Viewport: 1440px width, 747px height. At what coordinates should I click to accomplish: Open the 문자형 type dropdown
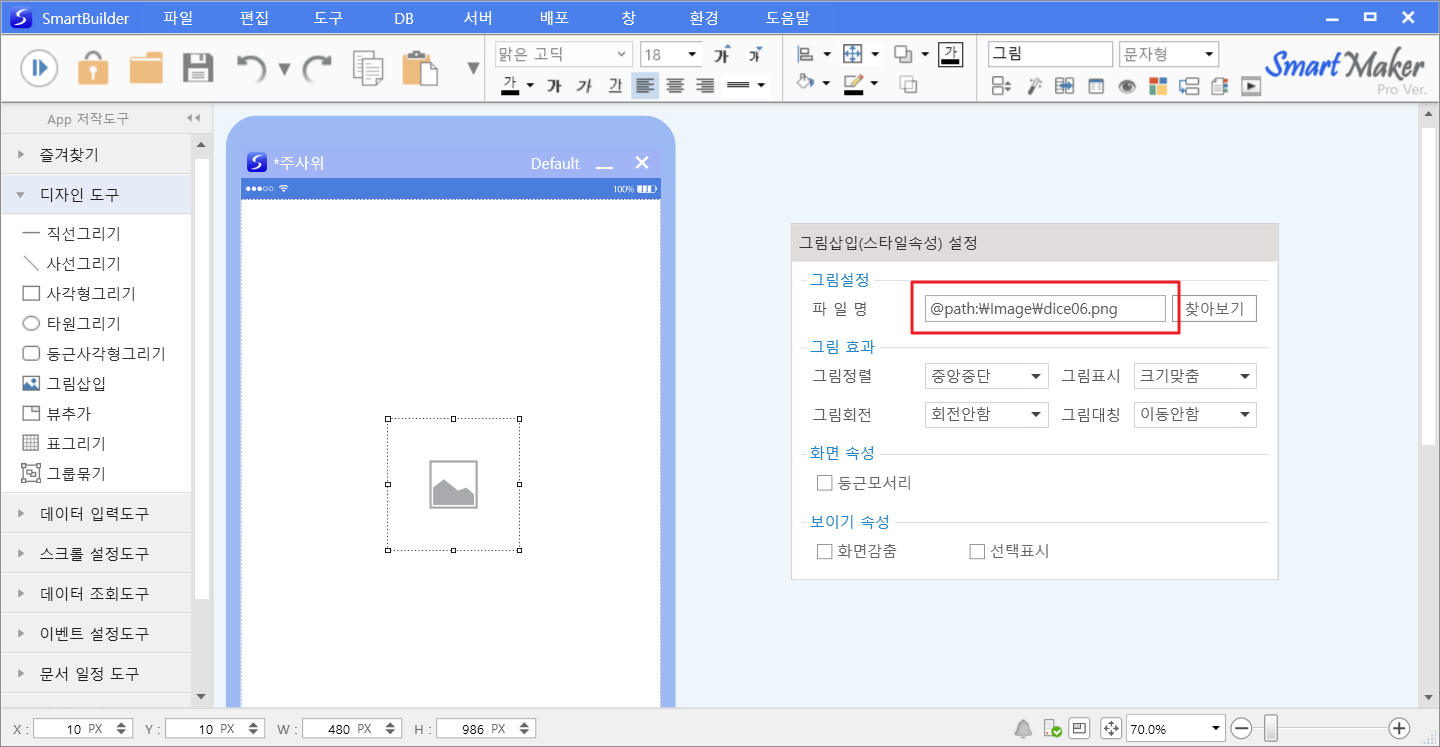tap(1168, 54)
